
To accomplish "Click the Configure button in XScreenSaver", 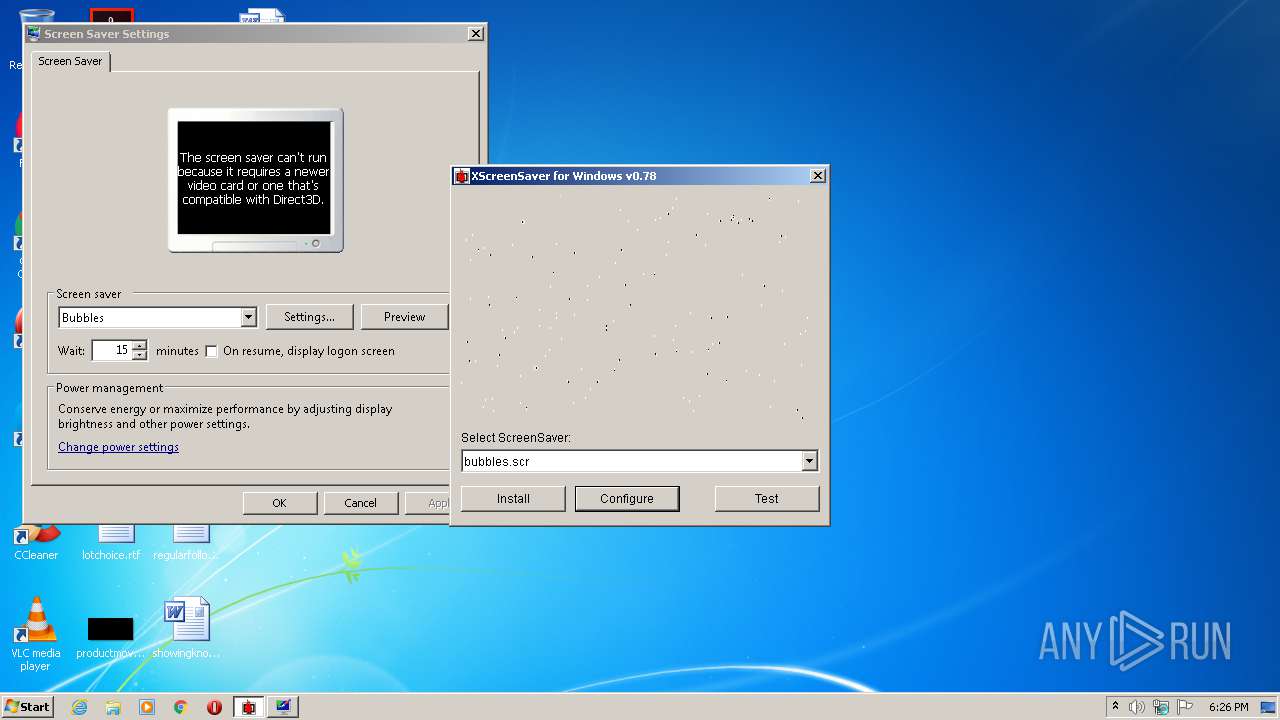I will click(627, 498).
